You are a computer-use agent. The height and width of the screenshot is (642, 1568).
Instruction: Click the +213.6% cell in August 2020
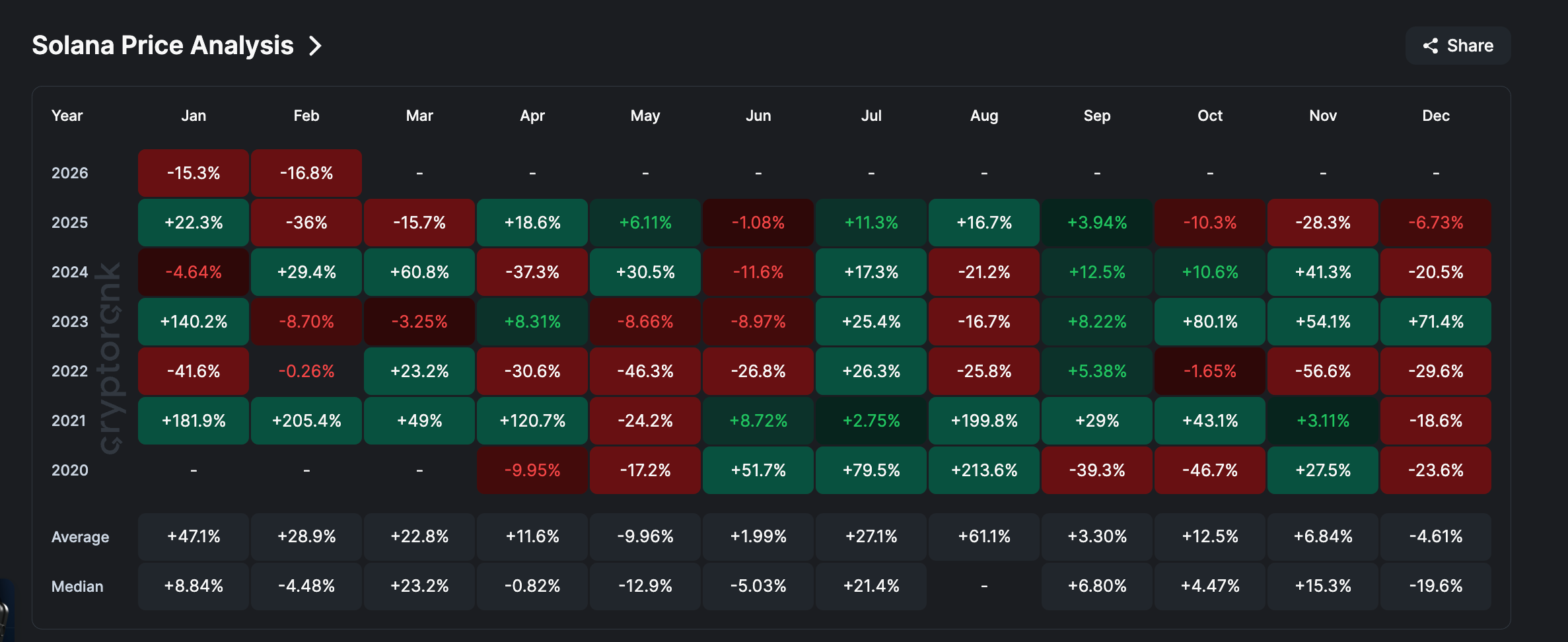(x=983, y=470)
